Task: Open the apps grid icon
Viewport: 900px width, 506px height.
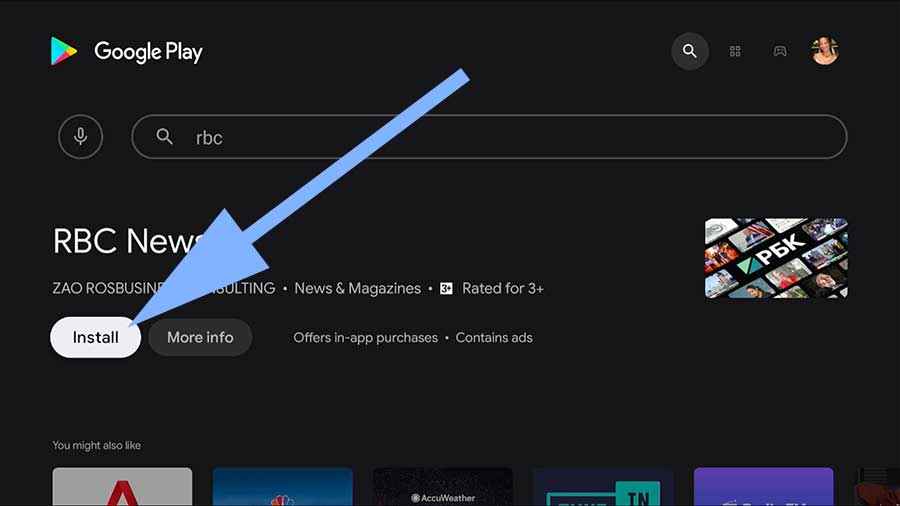Action: pos(735,51)
